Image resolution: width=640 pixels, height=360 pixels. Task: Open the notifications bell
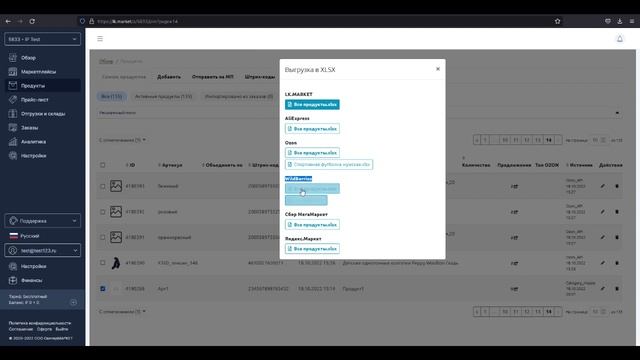click(620, 39)
